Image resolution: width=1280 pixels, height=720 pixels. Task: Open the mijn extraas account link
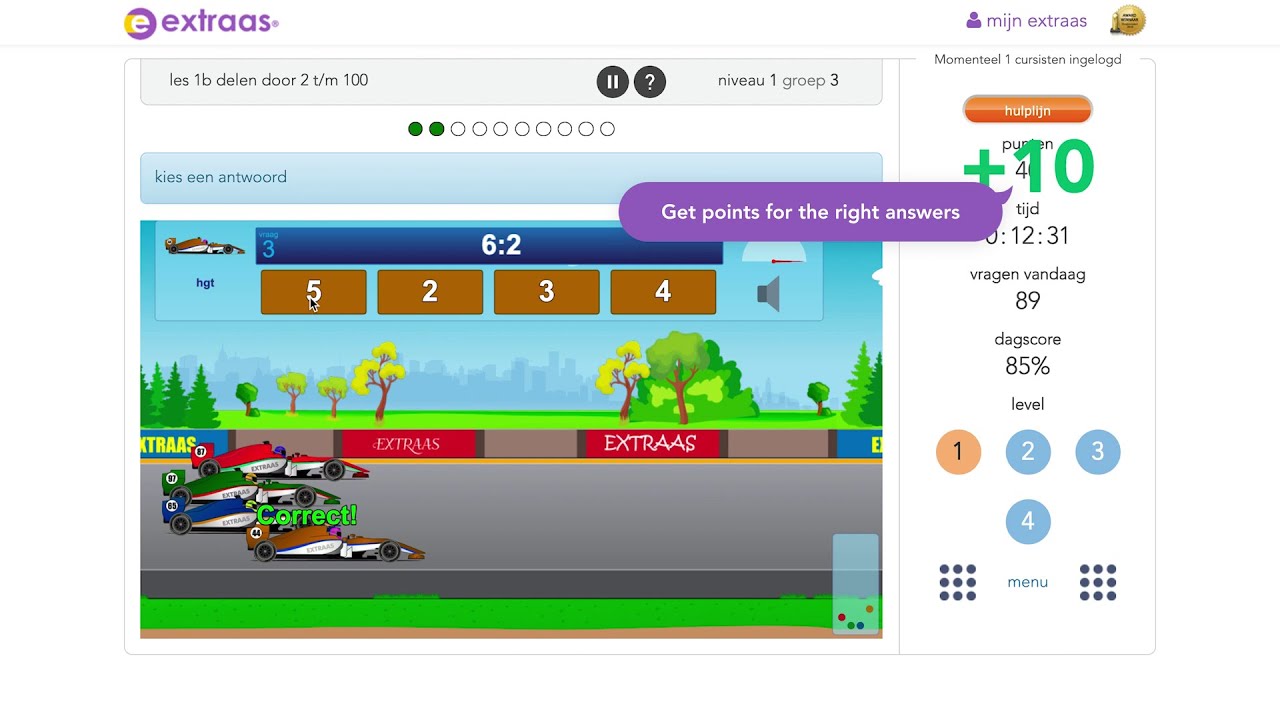[1026, 21]
